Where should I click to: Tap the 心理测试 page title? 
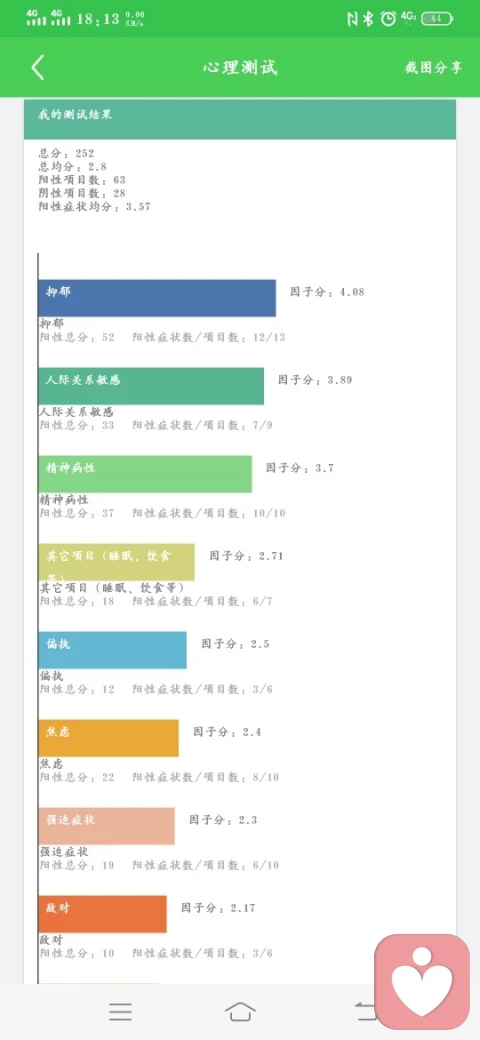[x=240, y=68]
